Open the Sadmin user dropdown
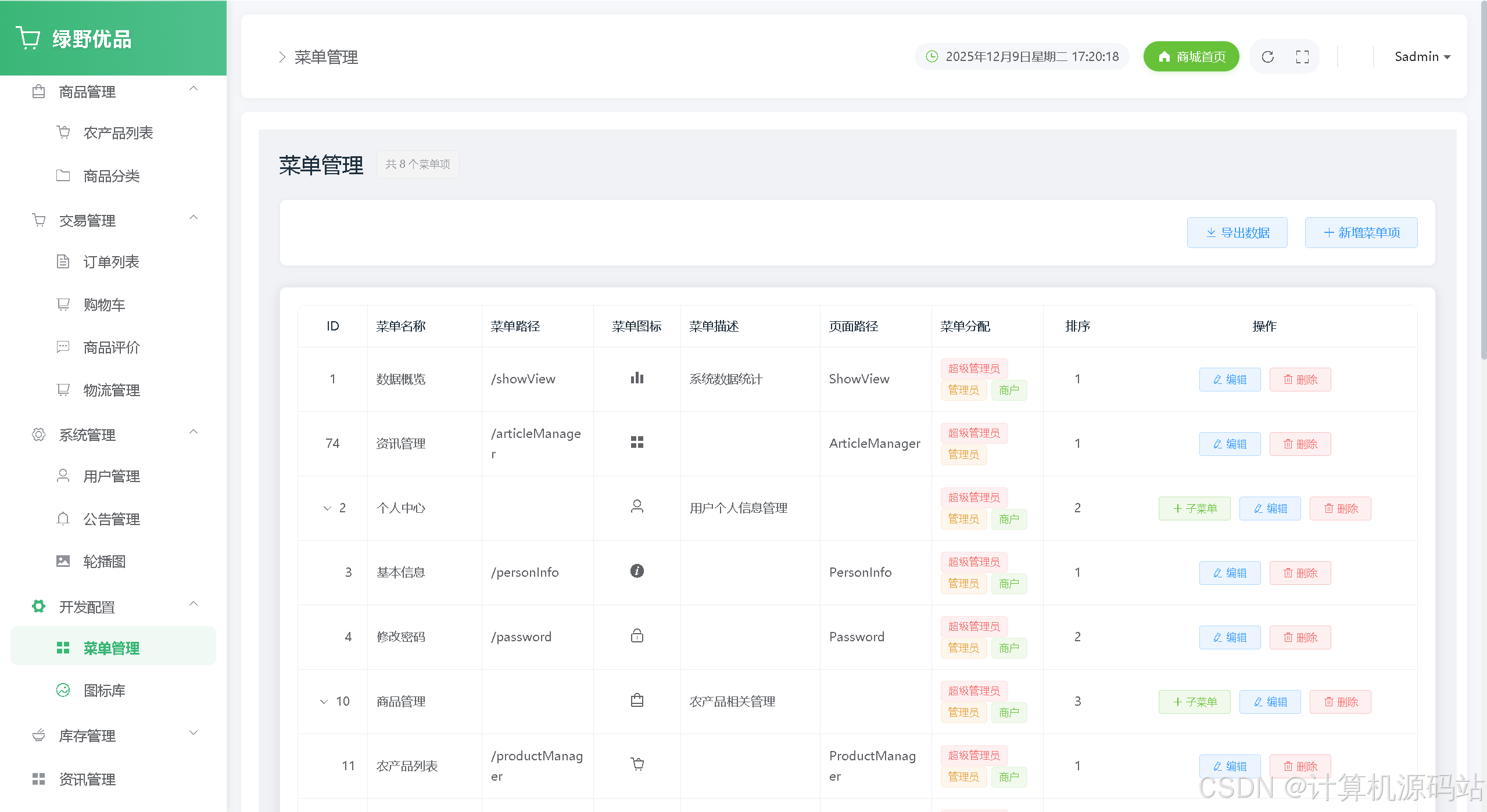1487x812 pixels. click(x=1422, y=57)
